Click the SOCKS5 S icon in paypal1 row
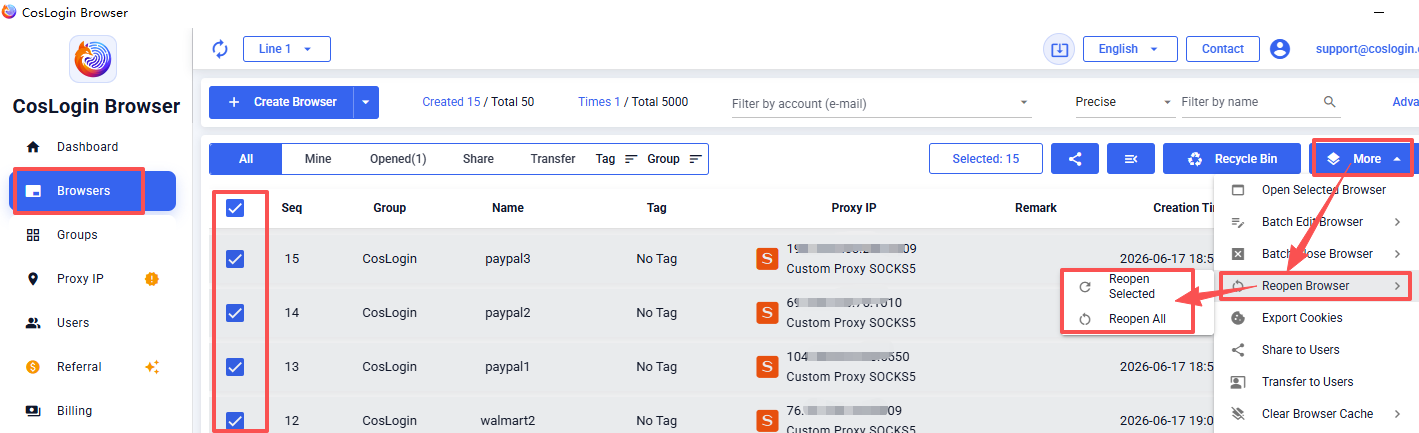This screenshot has width=1419, height=433. [x=767, y=367]
